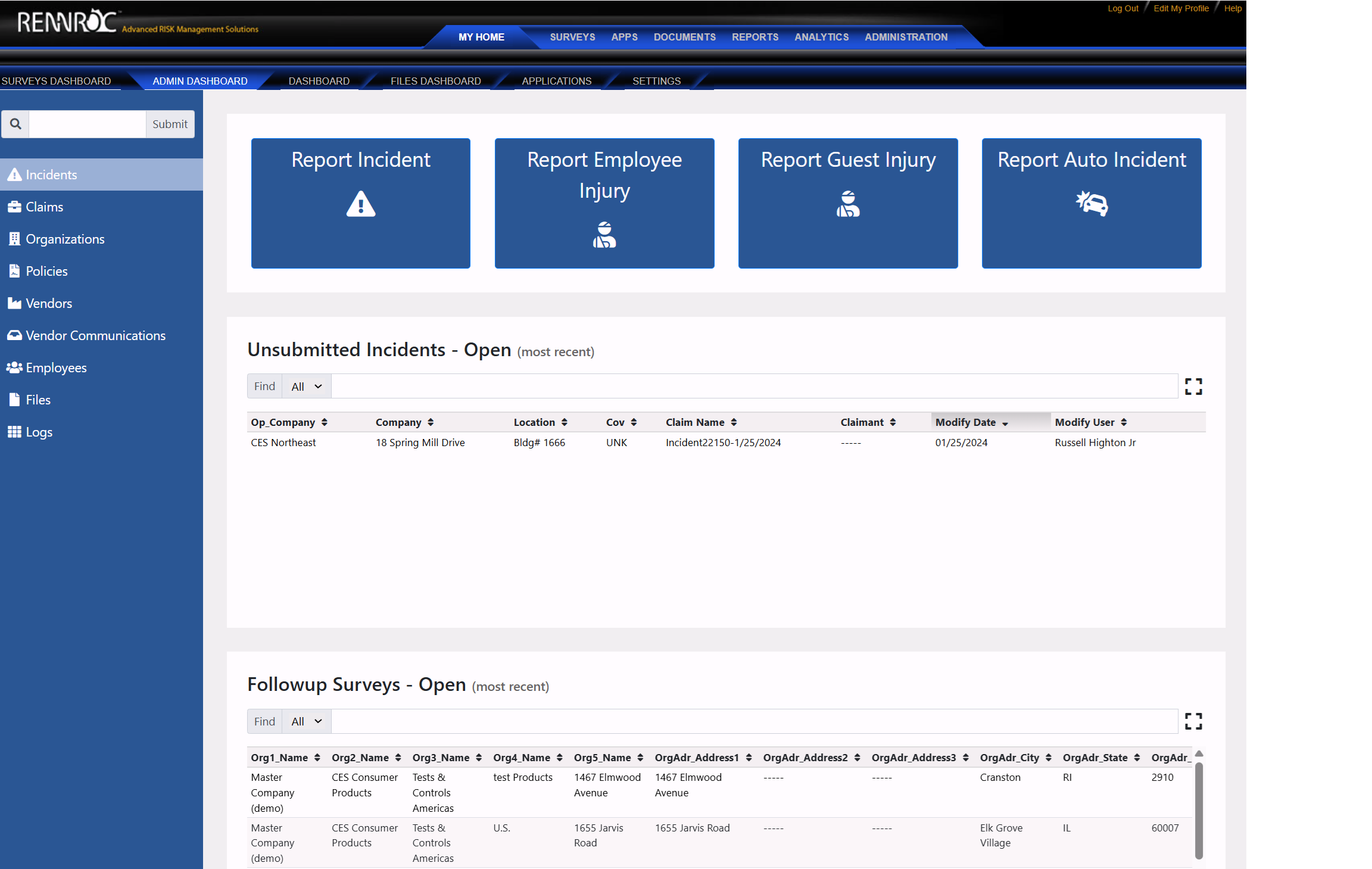1372x869 pixels.
Task: Click the Claims briefcase icon
Action: pyautogui.click(x=14, y=207)
